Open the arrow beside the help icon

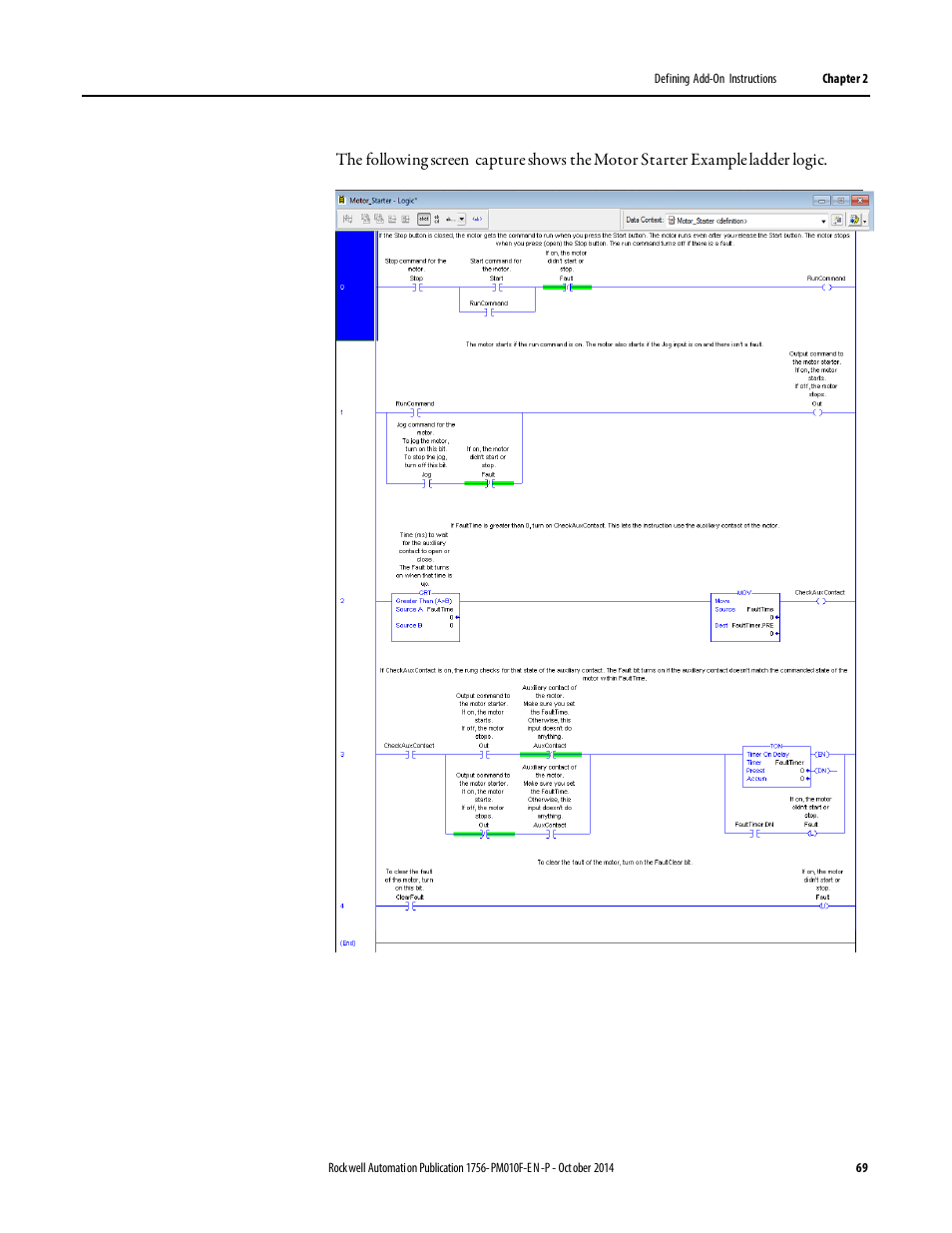tap(865, 221)
